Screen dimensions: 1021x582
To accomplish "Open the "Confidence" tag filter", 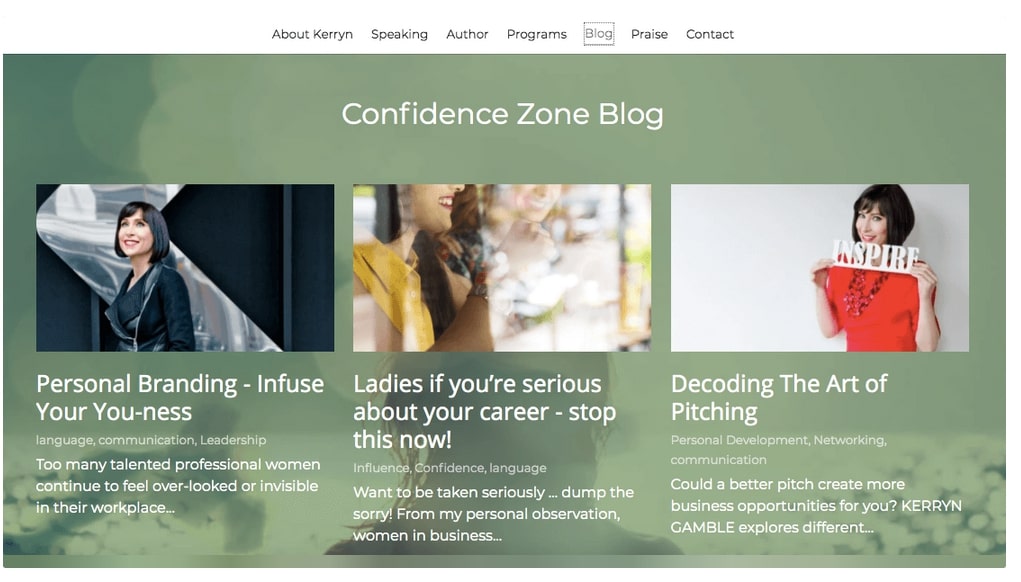I will [x=449, y=468].
